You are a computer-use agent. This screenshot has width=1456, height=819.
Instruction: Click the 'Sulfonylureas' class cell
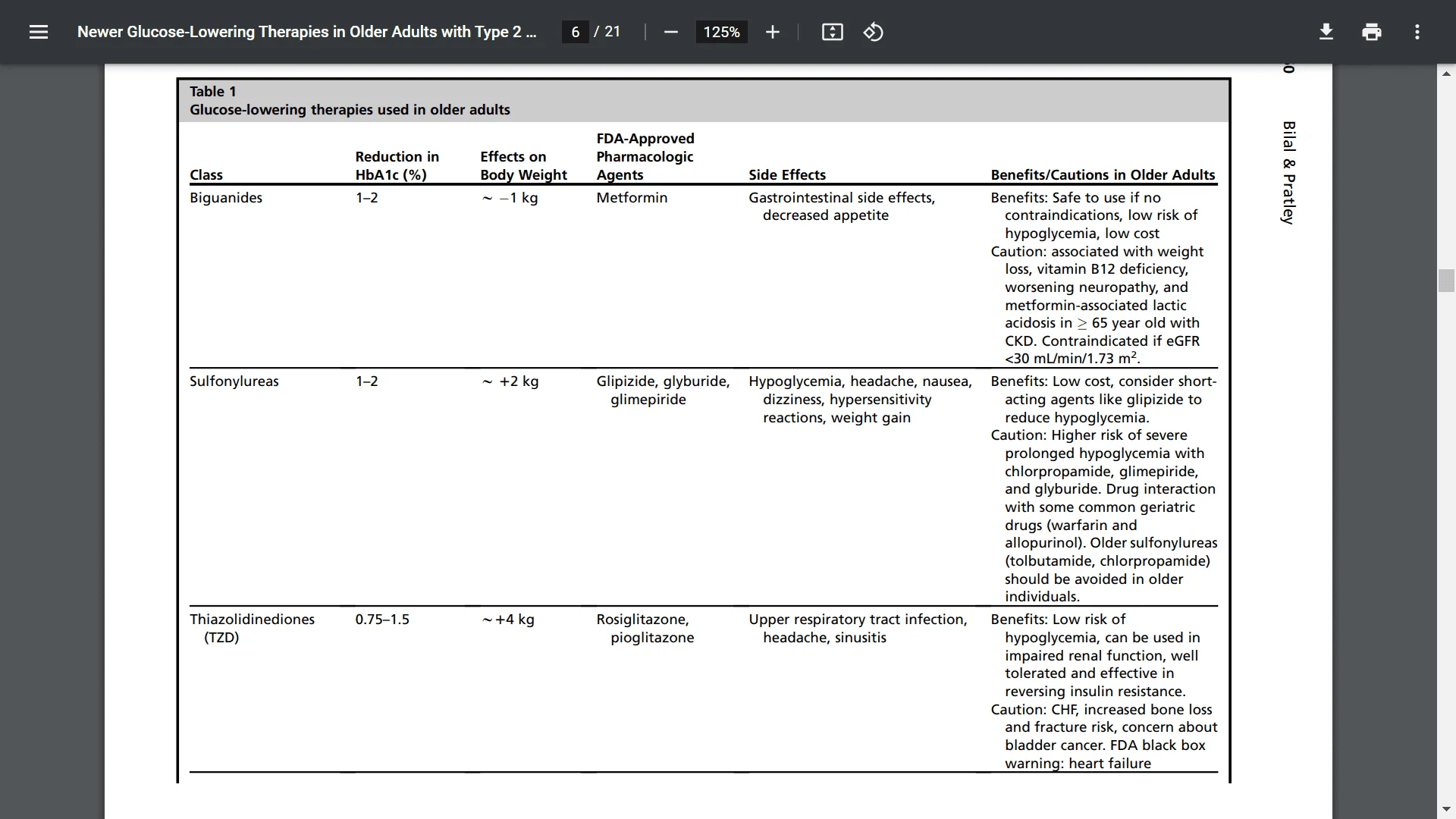[x=234, y=381]
